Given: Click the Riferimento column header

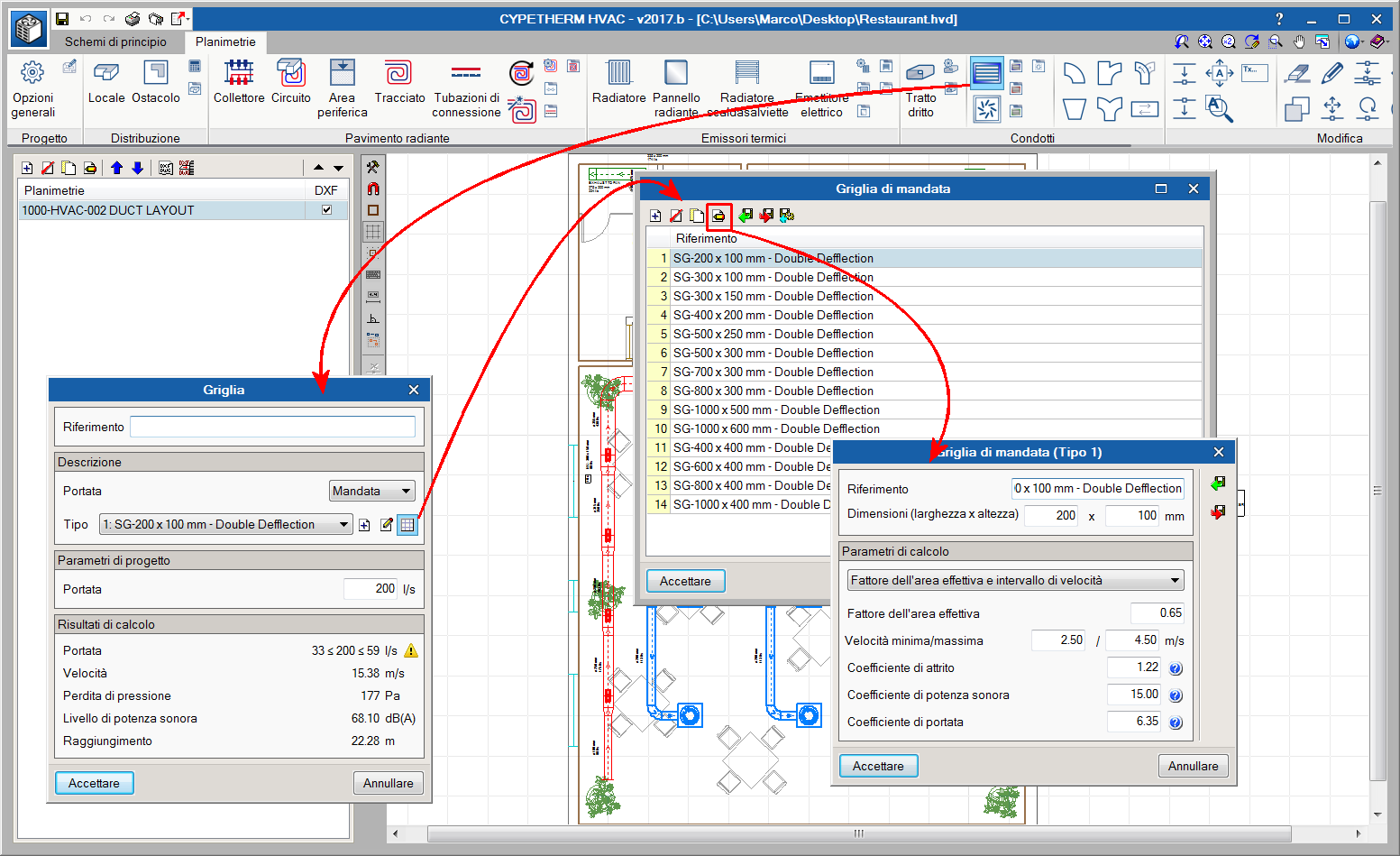Looking at the screenshot, I should [x=707, y=238].
